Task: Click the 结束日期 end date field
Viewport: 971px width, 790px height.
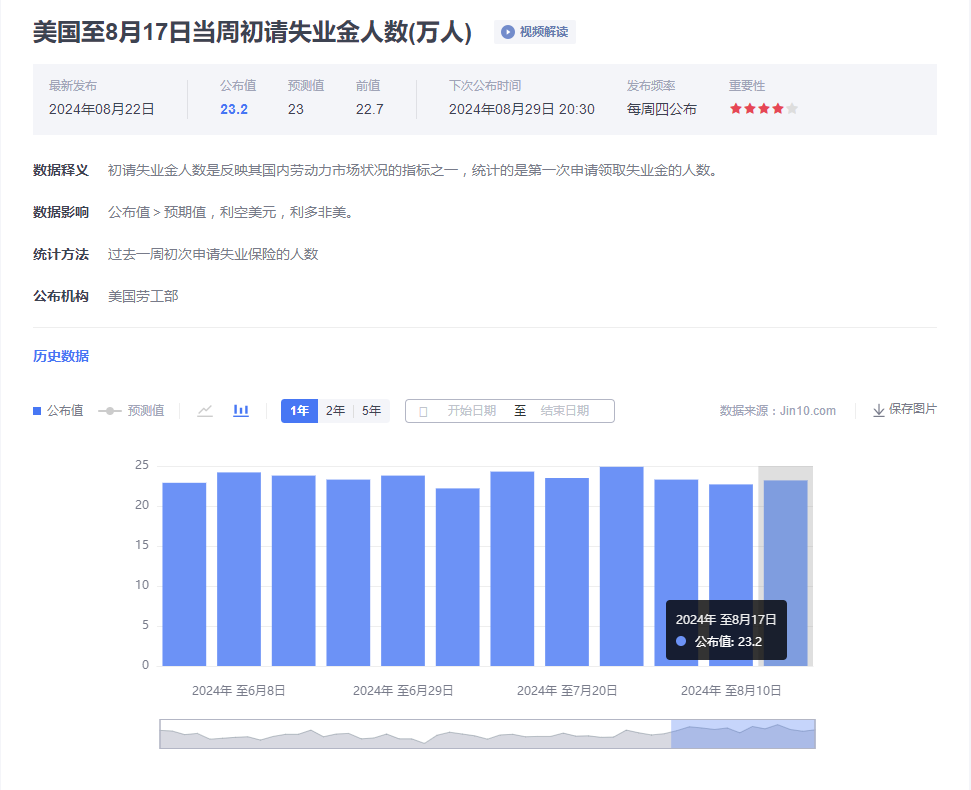Action: 565,411
